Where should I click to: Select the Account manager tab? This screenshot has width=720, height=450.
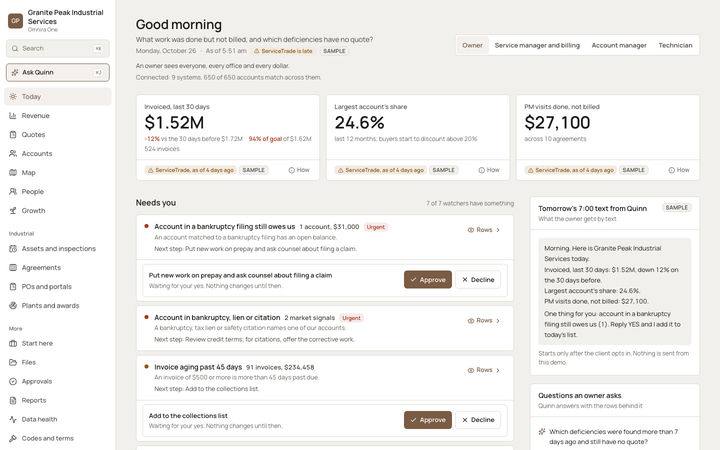[619, 45]
